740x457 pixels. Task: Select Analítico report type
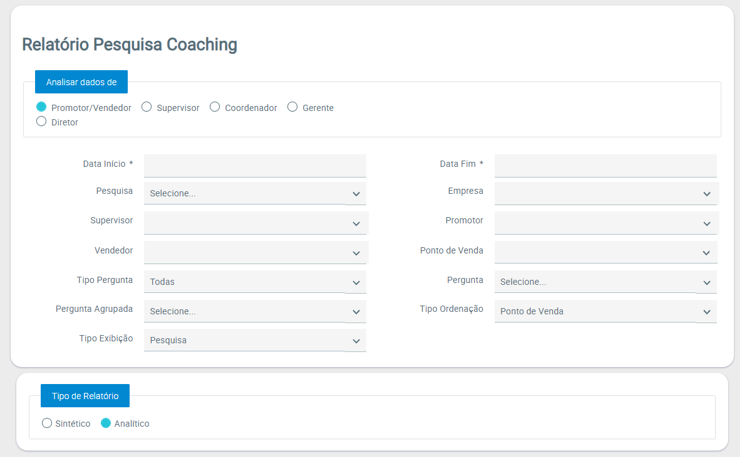coord(106,423)
